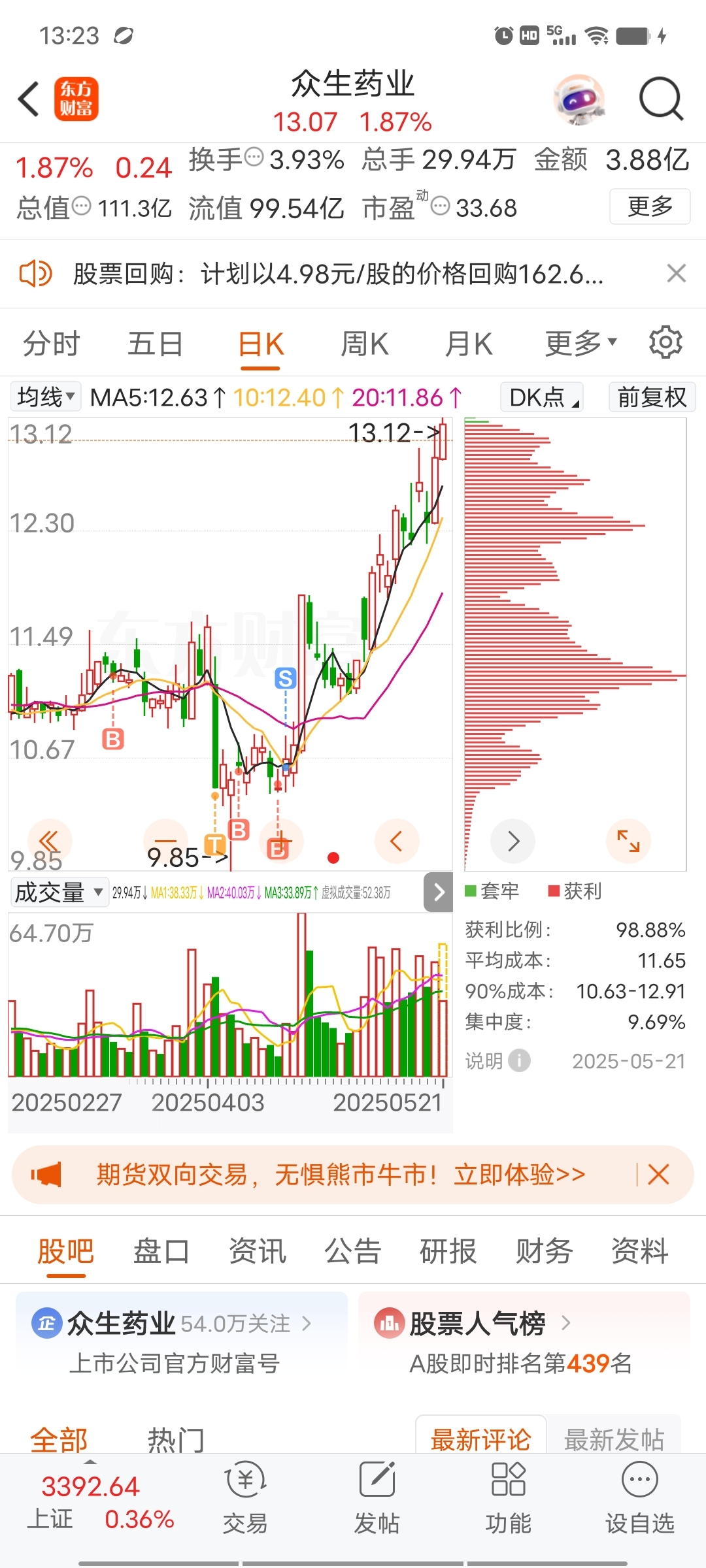Select 日K chart tab
Screen dimensions: 706x1568
260,342
